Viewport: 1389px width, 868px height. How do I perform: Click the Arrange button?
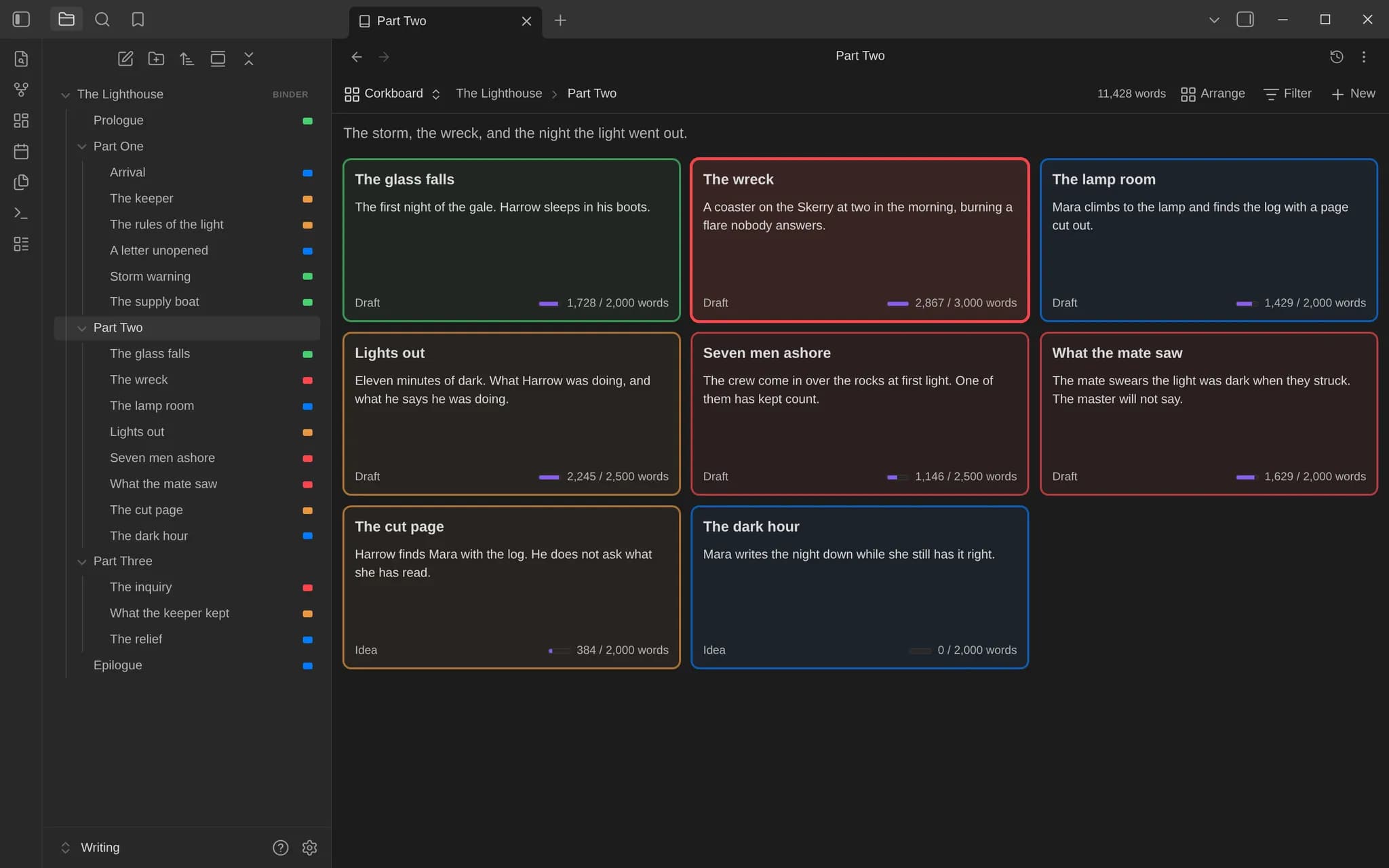[1213, 94]
